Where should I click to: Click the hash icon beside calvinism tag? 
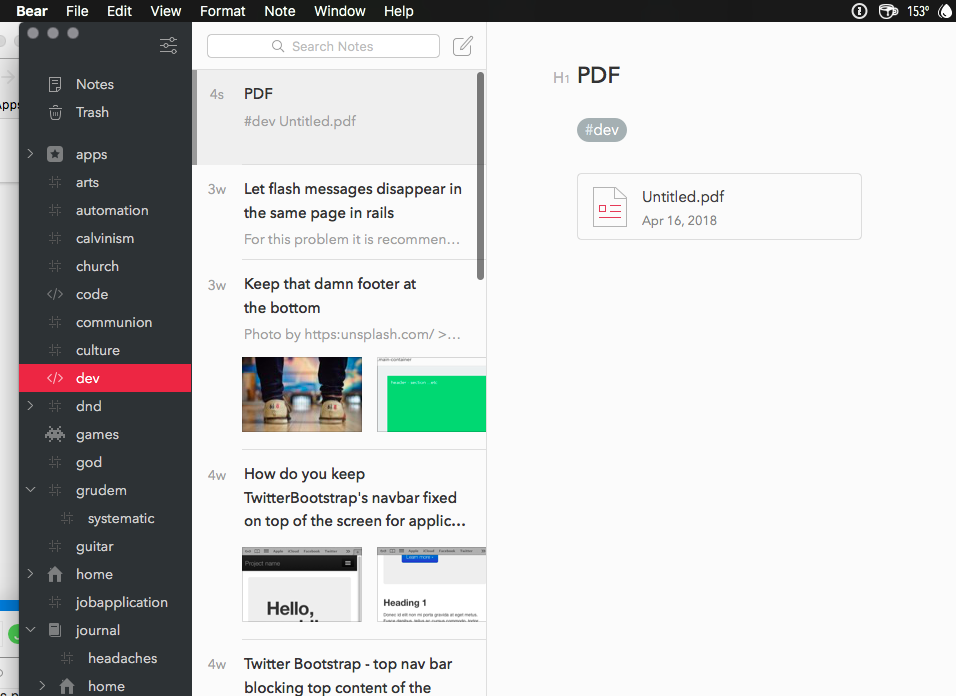[x=55, y=238]
